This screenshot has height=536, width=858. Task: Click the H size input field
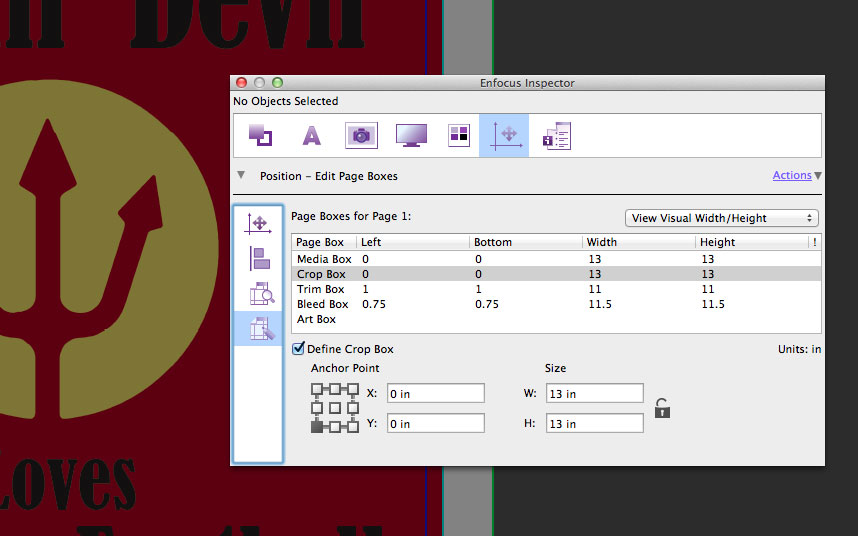[594, 423]
